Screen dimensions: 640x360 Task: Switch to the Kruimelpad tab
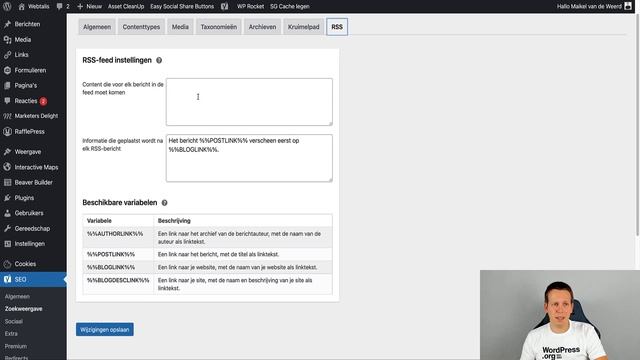303,27
